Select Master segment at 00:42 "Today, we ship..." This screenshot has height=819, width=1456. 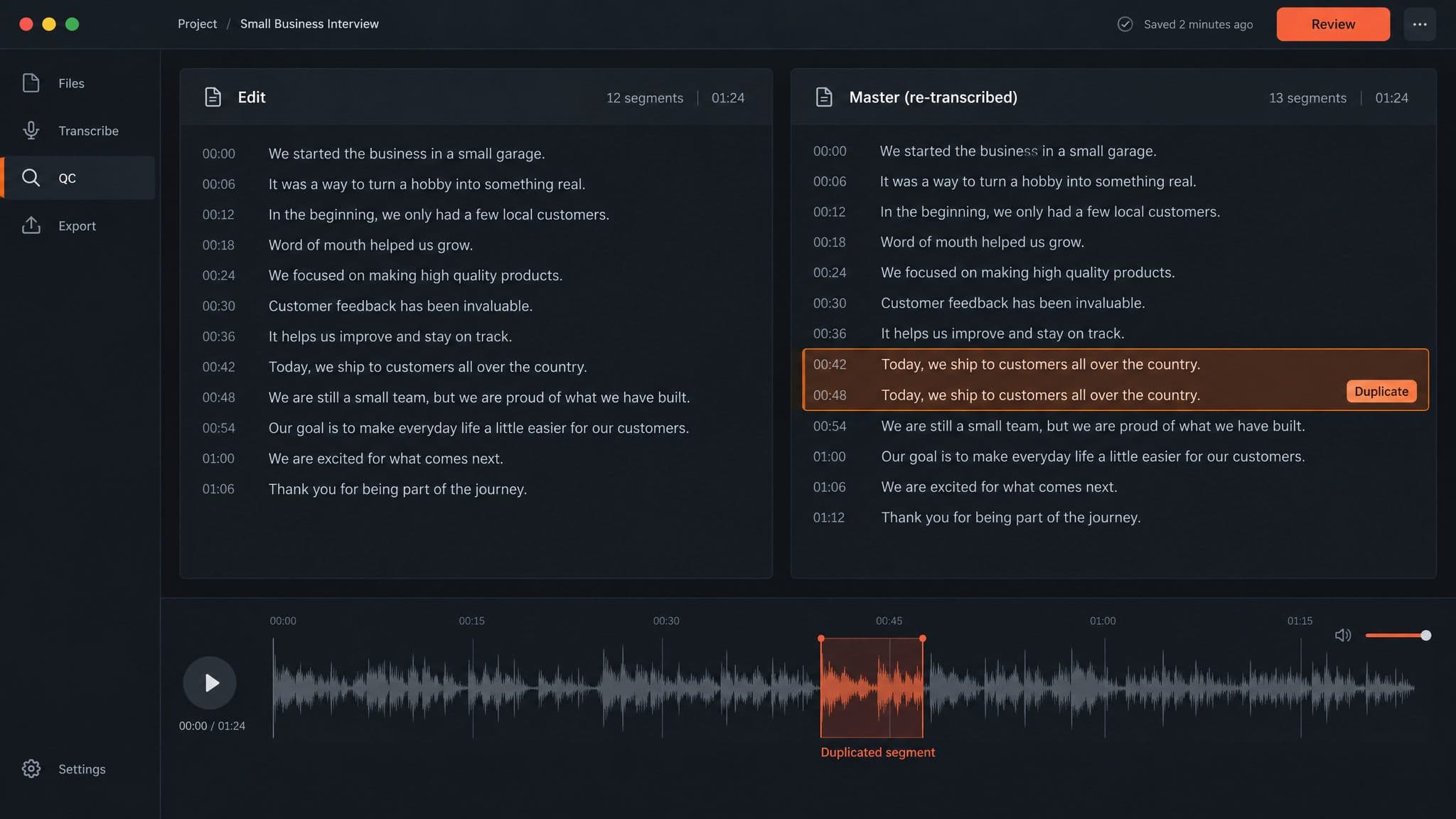coord(1041,364)
